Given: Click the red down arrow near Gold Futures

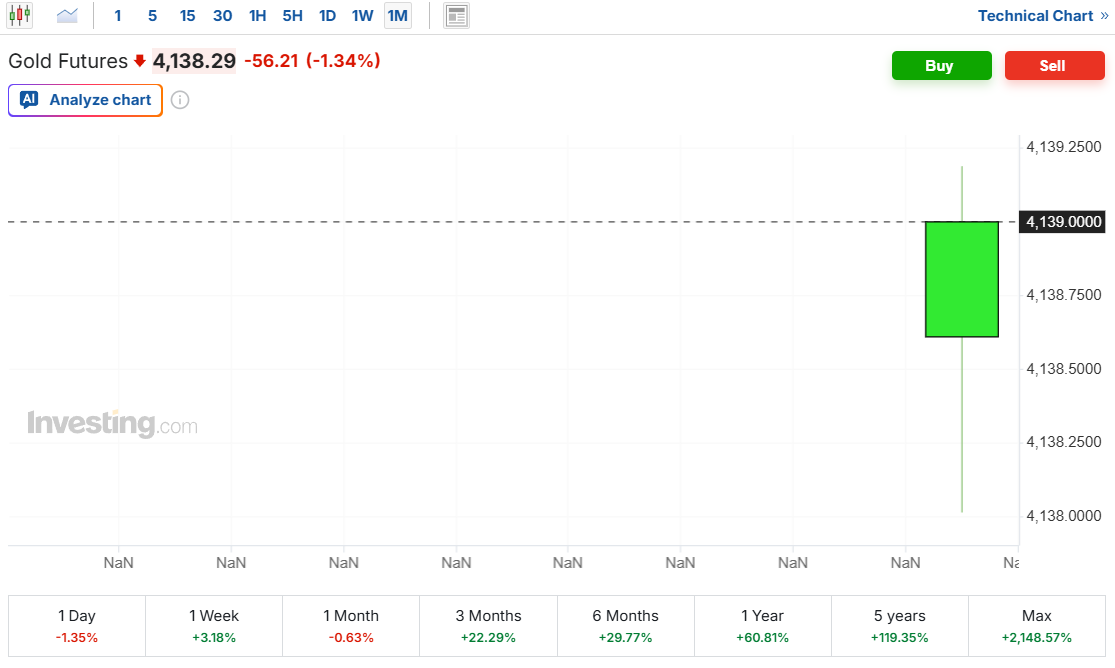Looking at the screenshot, I should pyautogui.click(x=140, y=61).
